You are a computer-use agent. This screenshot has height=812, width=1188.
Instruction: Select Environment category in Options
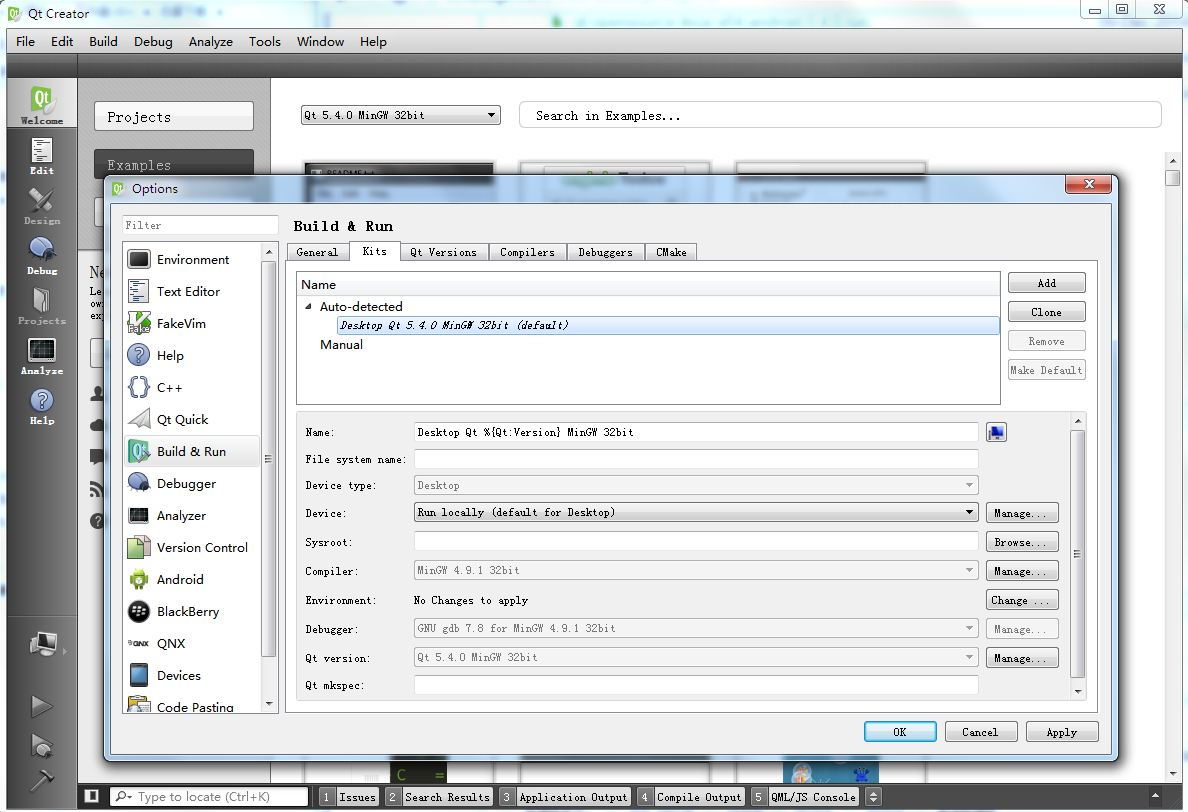click(192, 260)
